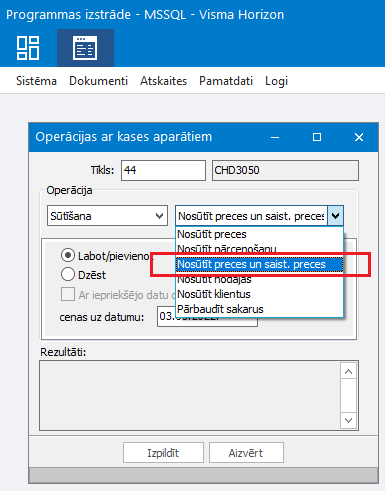Open the Sistēma menu
This screenshot has height=491, width=385.
36,81
